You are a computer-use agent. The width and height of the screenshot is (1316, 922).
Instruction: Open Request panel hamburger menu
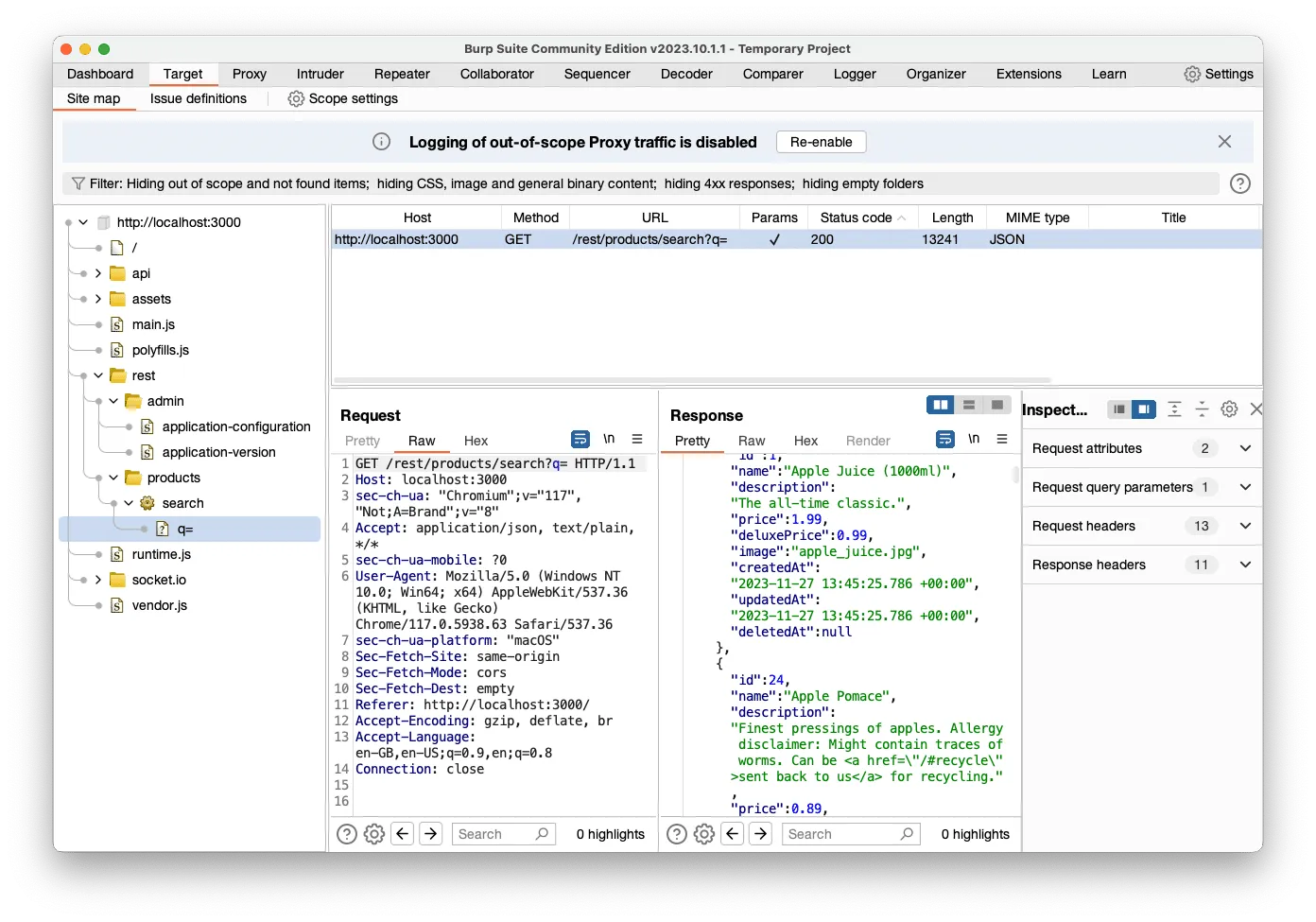point(637,439)
